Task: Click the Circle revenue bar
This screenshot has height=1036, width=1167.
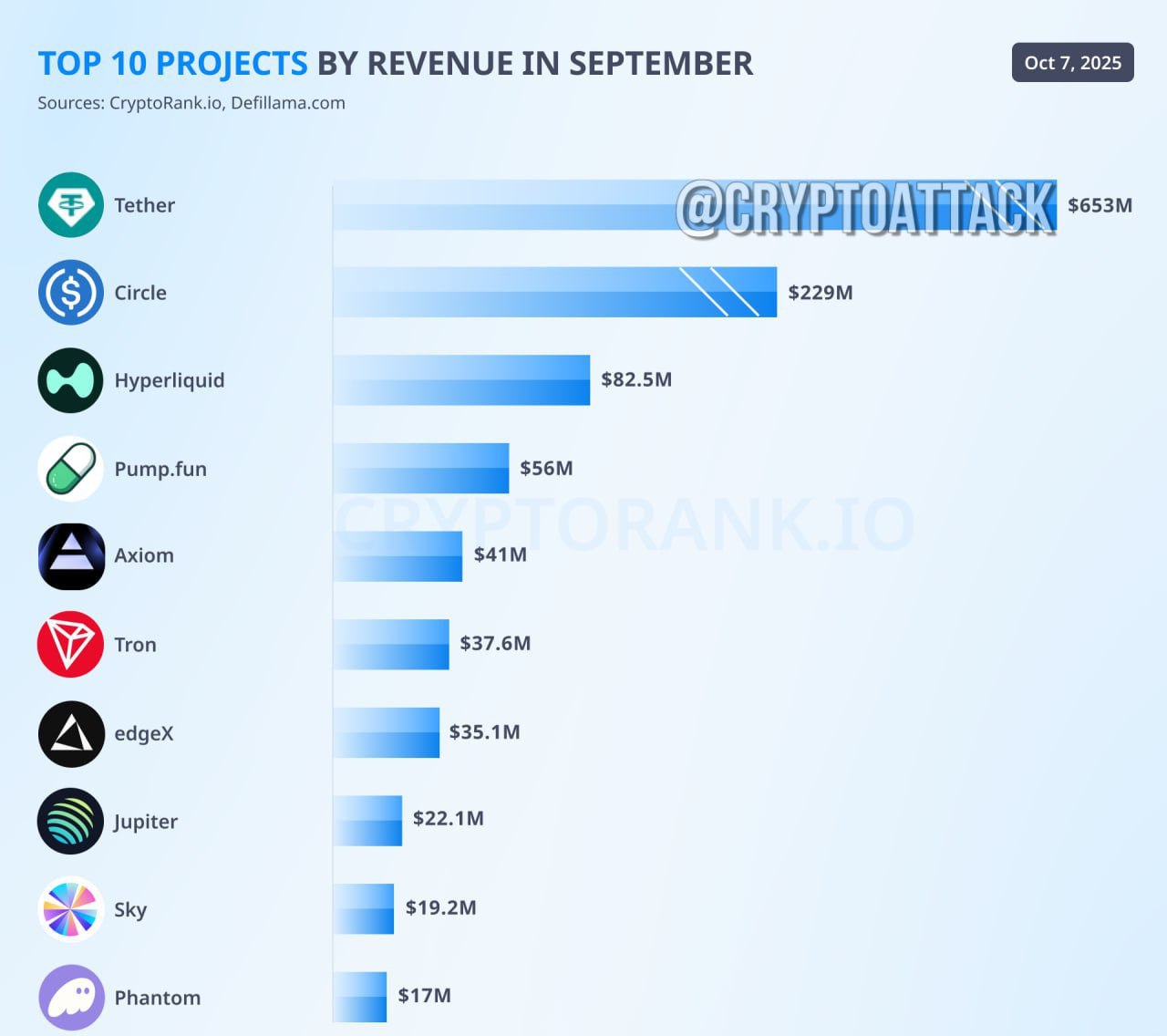Action: click(x=555, y=292)
